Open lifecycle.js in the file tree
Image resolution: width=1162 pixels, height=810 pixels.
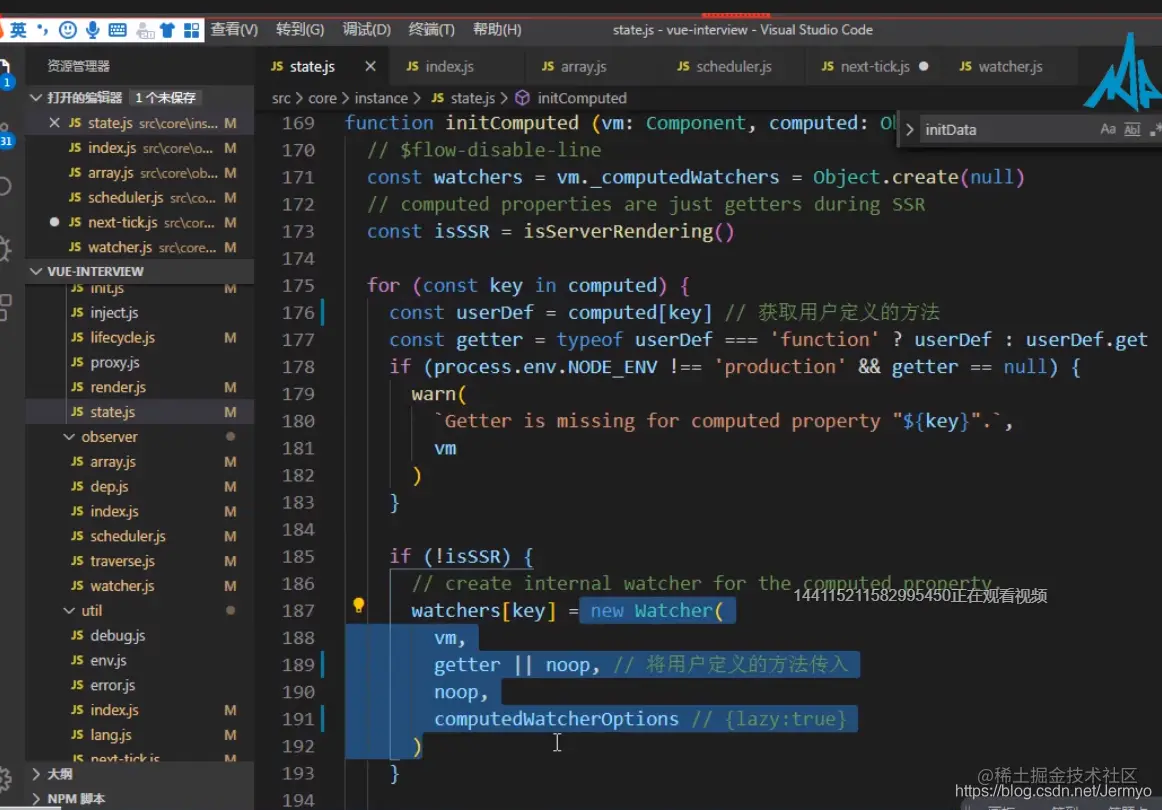pyautogui.click(x=140, y=337)
